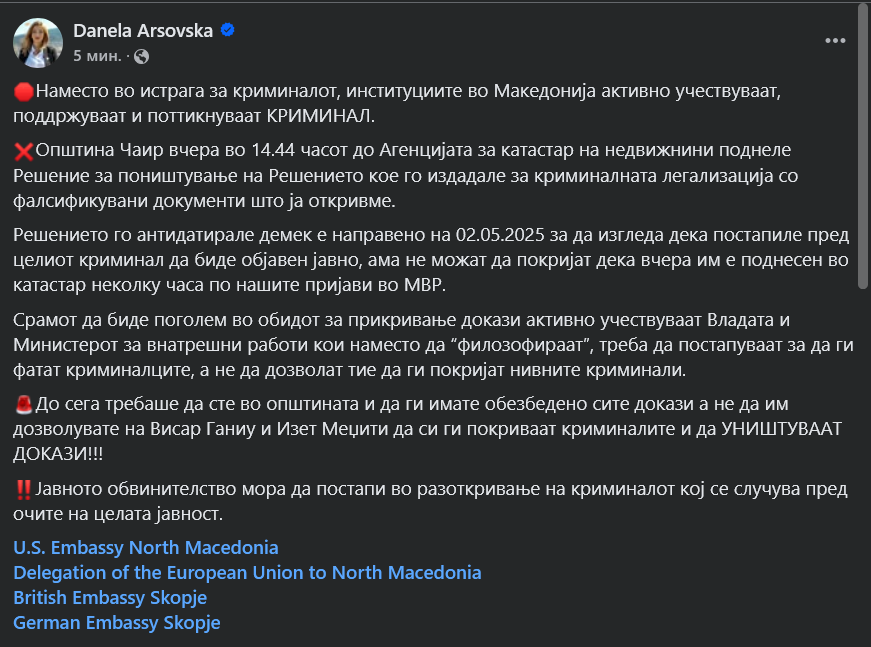This screenshot has width=871, height=647.
Task: Click the "5 мин." post timestamp
Action: coord(98,56)
